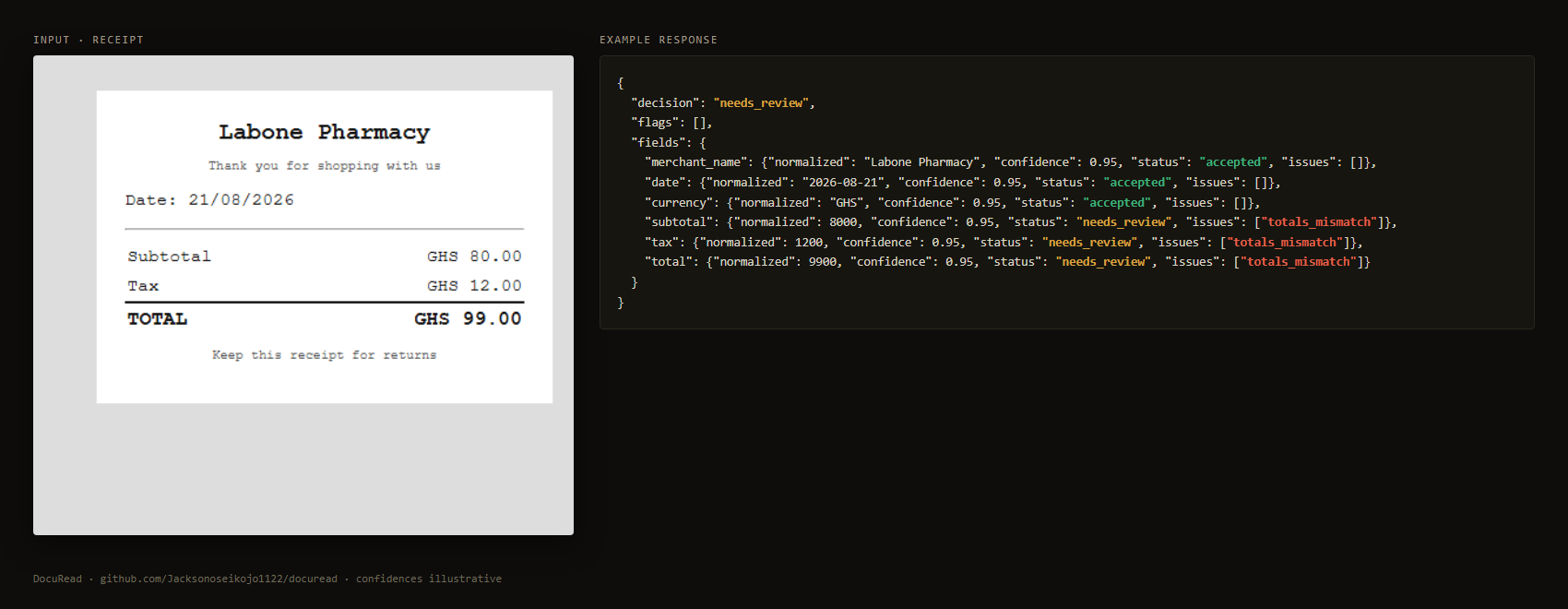1568x609 pixels.
Task: Click the "flags" empty array line
Action: pyautogui.click(x=671, y=123)
